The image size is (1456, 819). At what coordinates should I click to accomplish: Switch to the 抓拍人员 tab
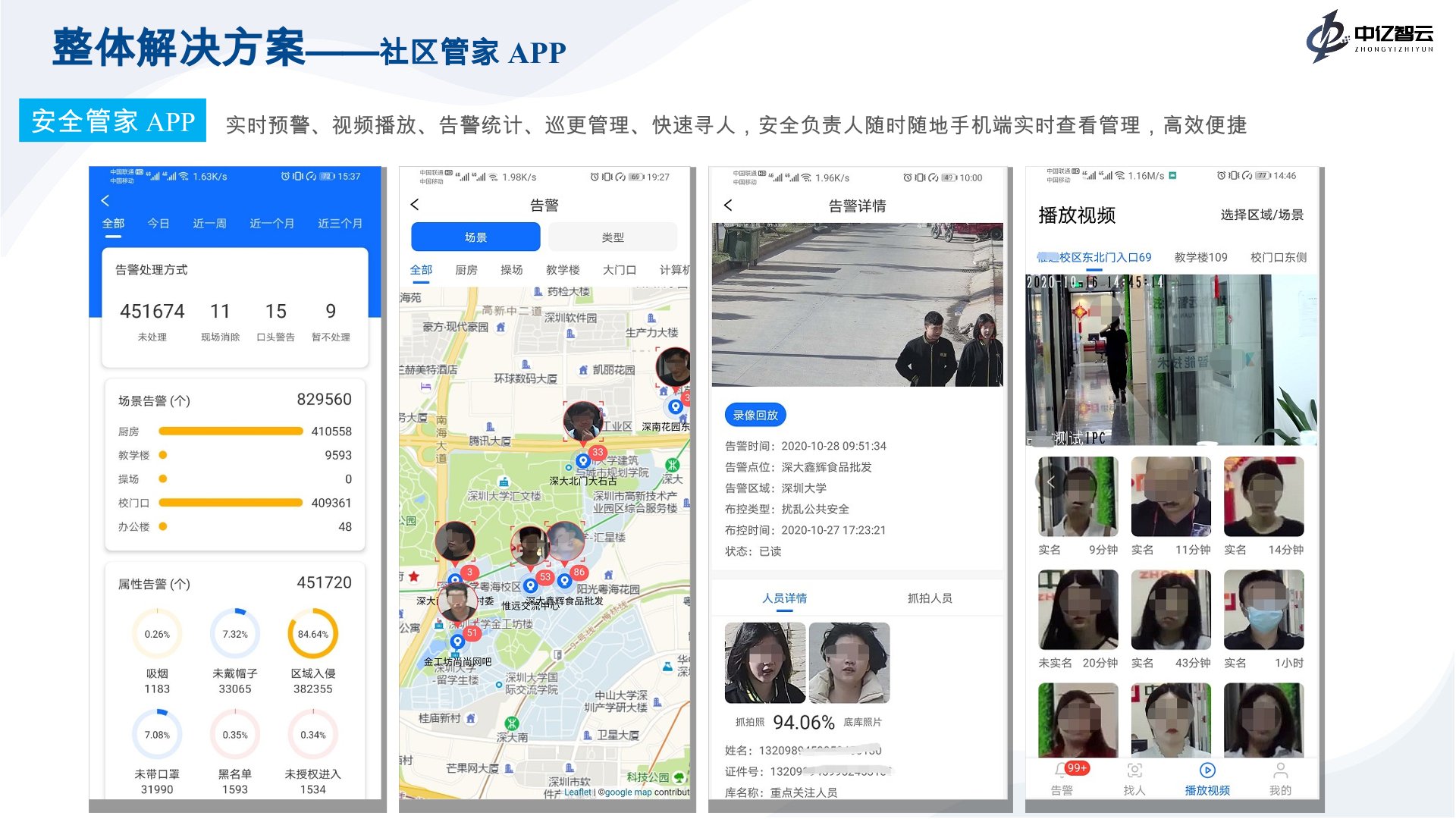(930, 598)
